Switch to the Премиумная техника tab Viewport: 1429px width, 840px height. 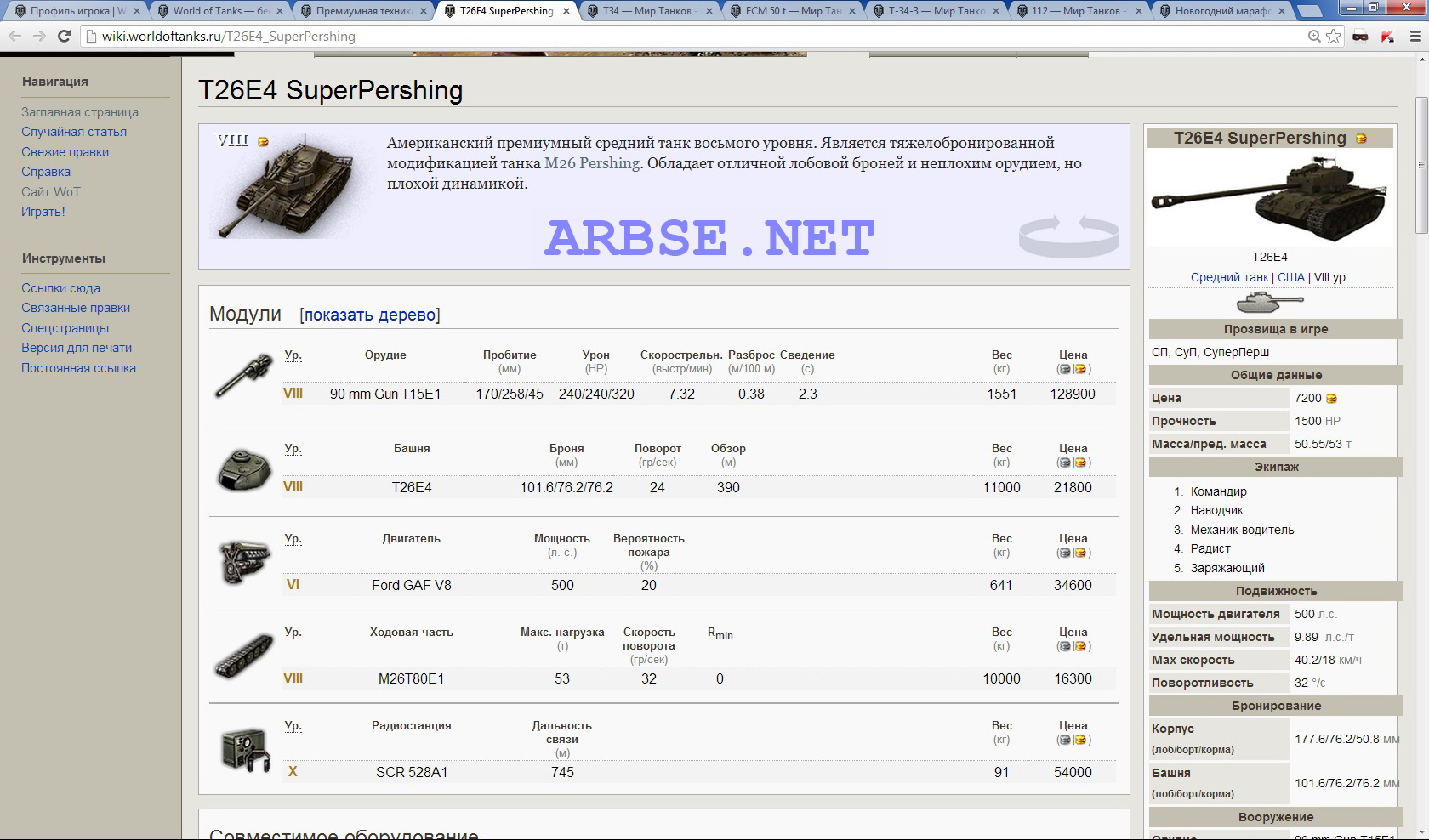pos(364,11)
